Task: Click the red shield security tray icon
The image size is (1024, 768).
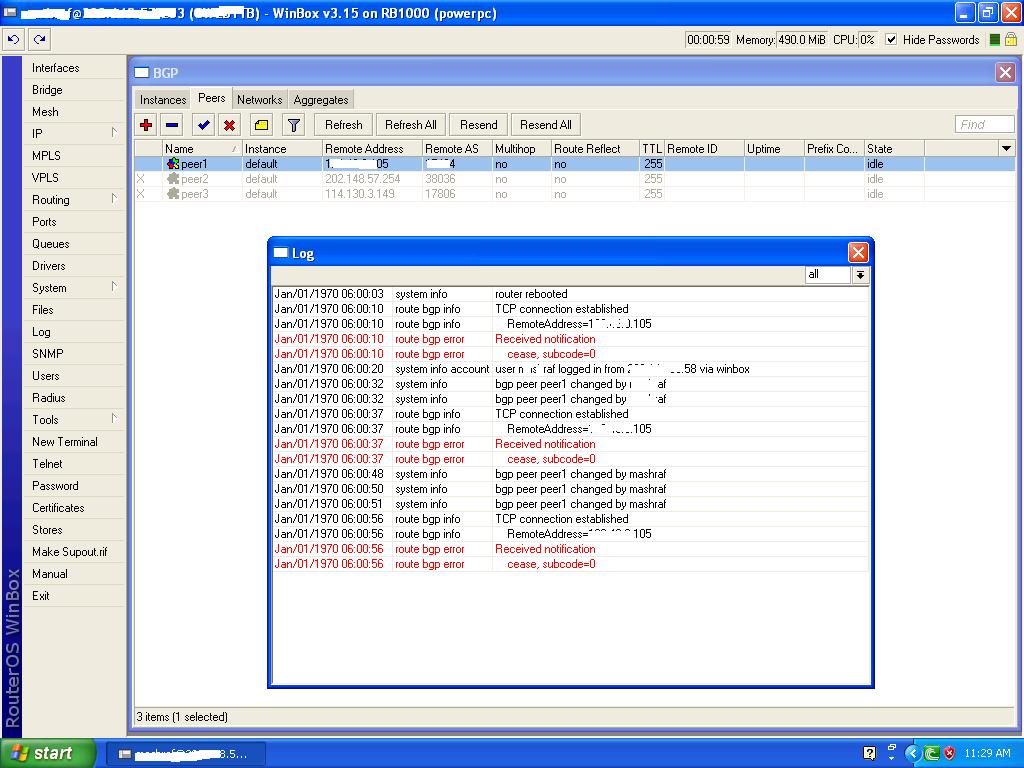Action: [950, 753]
